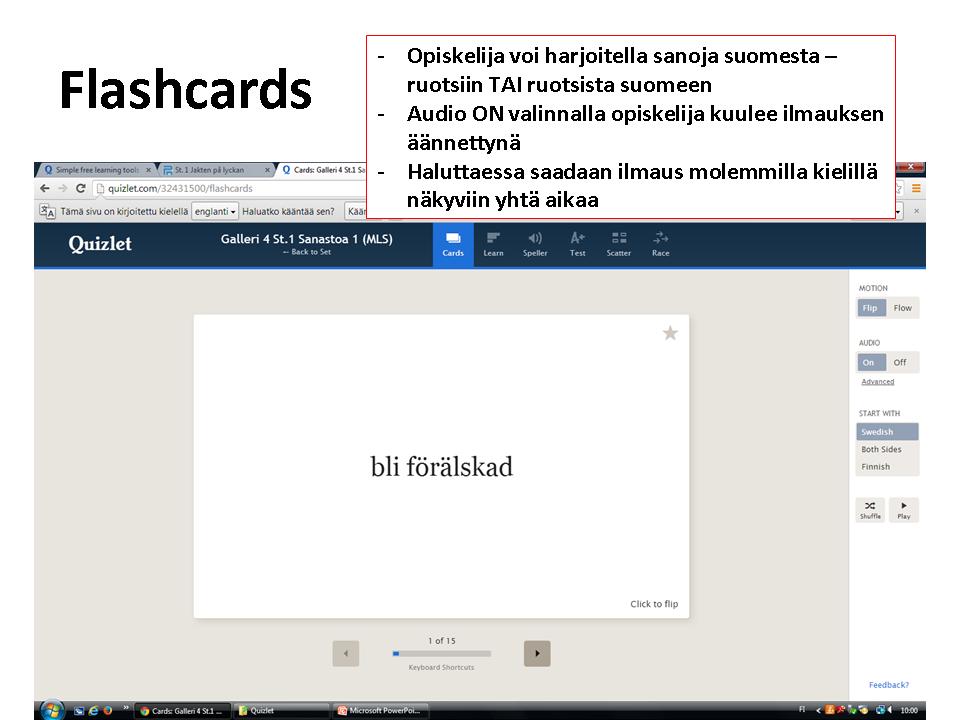Start with Finnish side
The height and width of the screenshot is (720, 960).
click(x=875, y=467)
